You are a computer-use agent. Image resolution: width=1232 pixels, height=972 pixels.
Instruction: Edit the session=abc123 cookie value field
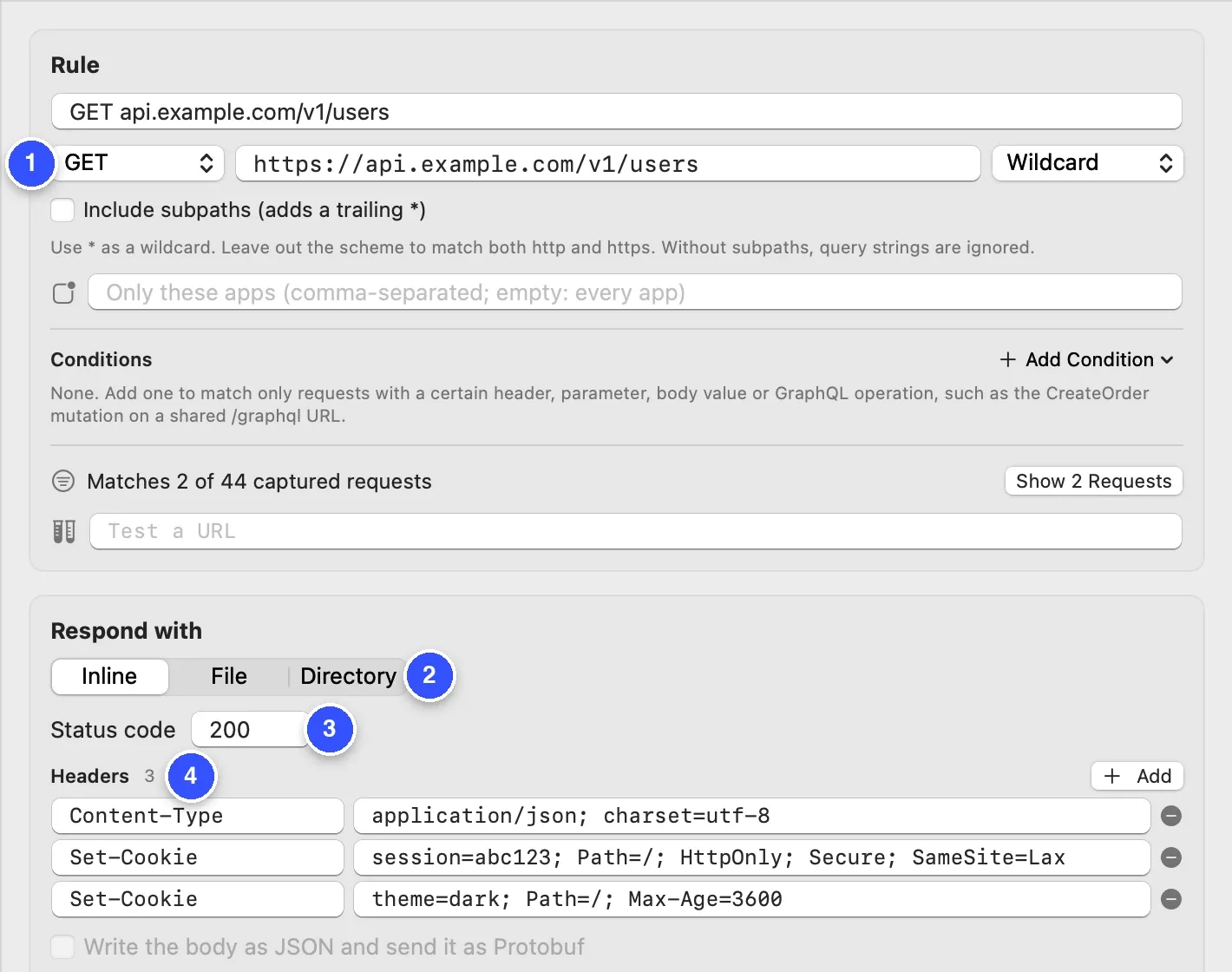[x=752, y=857]
